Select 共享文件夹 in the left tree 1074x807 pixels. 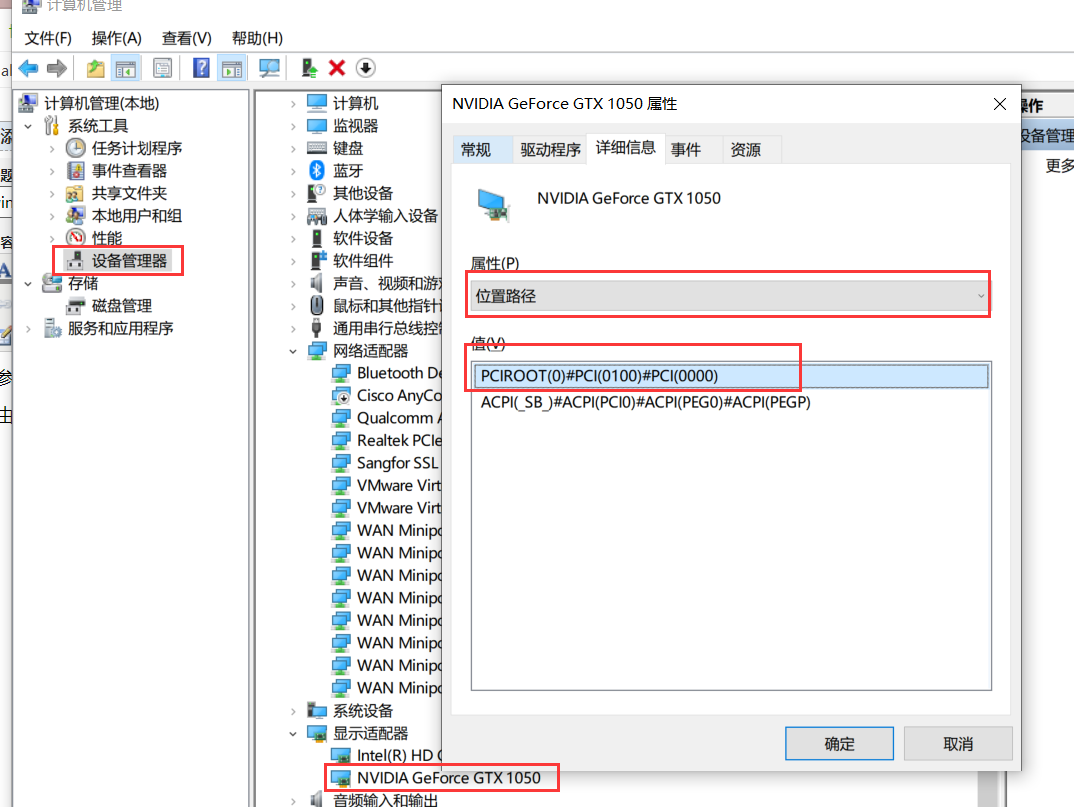point(129,193)
